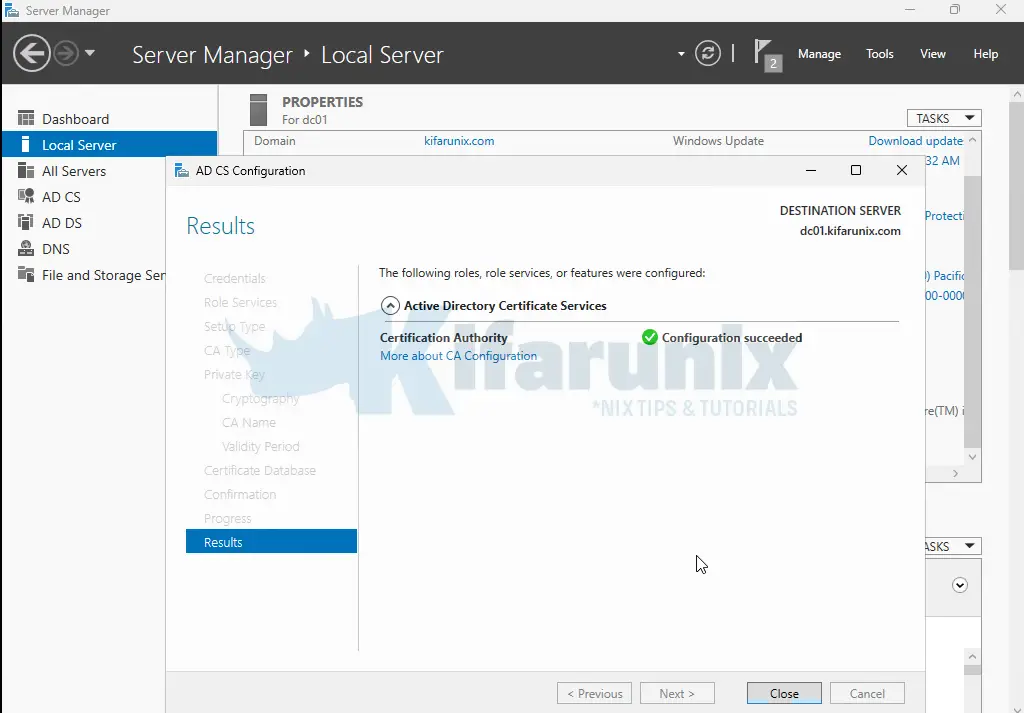Click the Server Manager title bar icon
The width and height of the screenshot is (1024, 713).
tap(12, 10)
